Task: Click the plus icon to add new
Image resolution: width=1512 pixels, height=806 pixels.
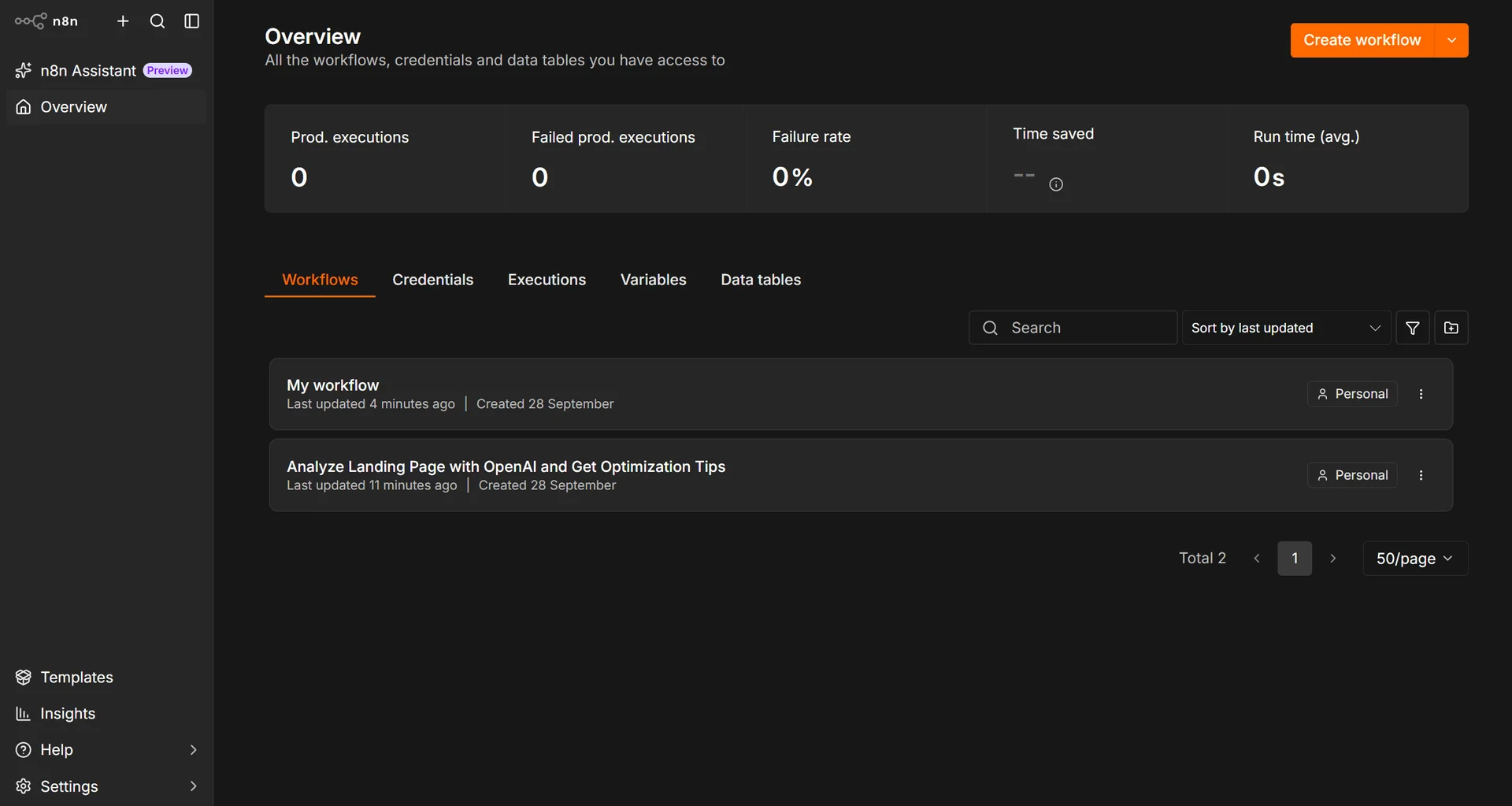Action: pos(123,21)
